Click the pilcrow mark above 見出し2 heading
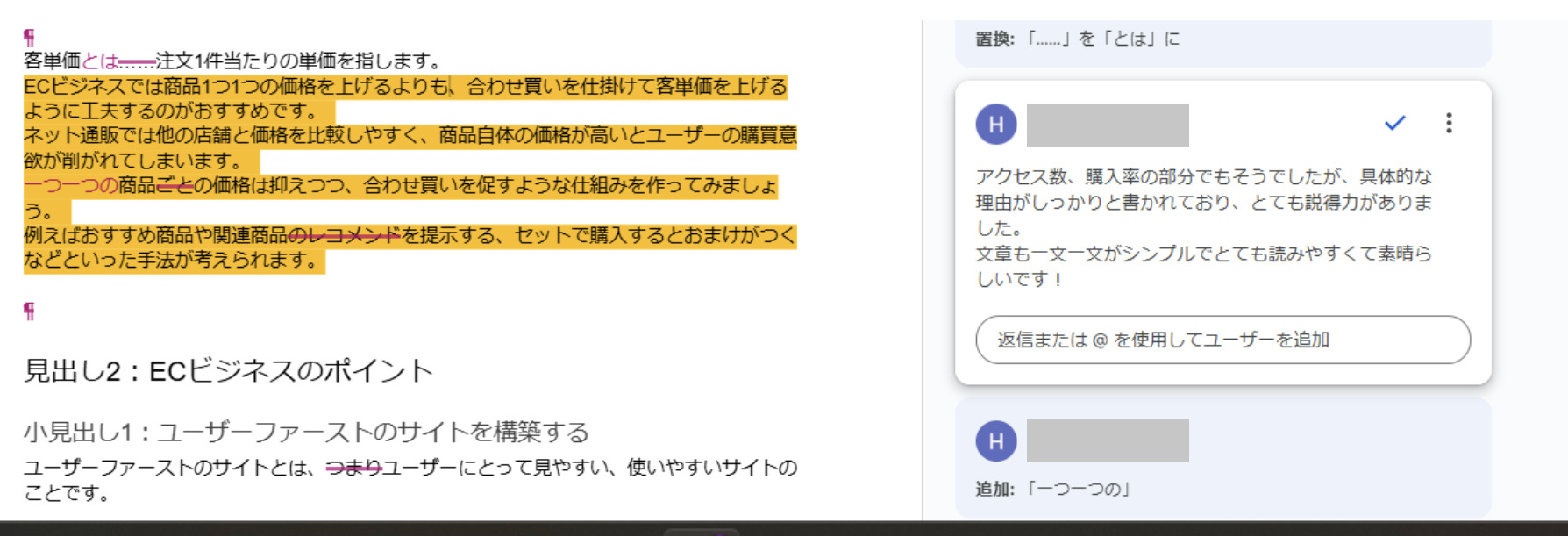 point(29,311)
